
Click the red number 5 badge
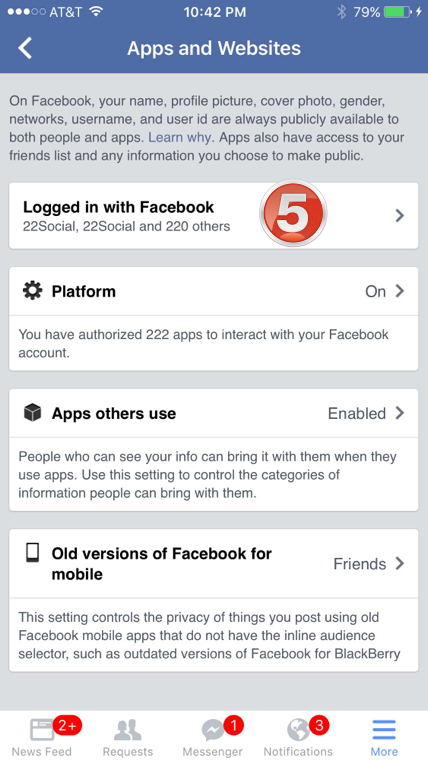(x=293, y=214)
